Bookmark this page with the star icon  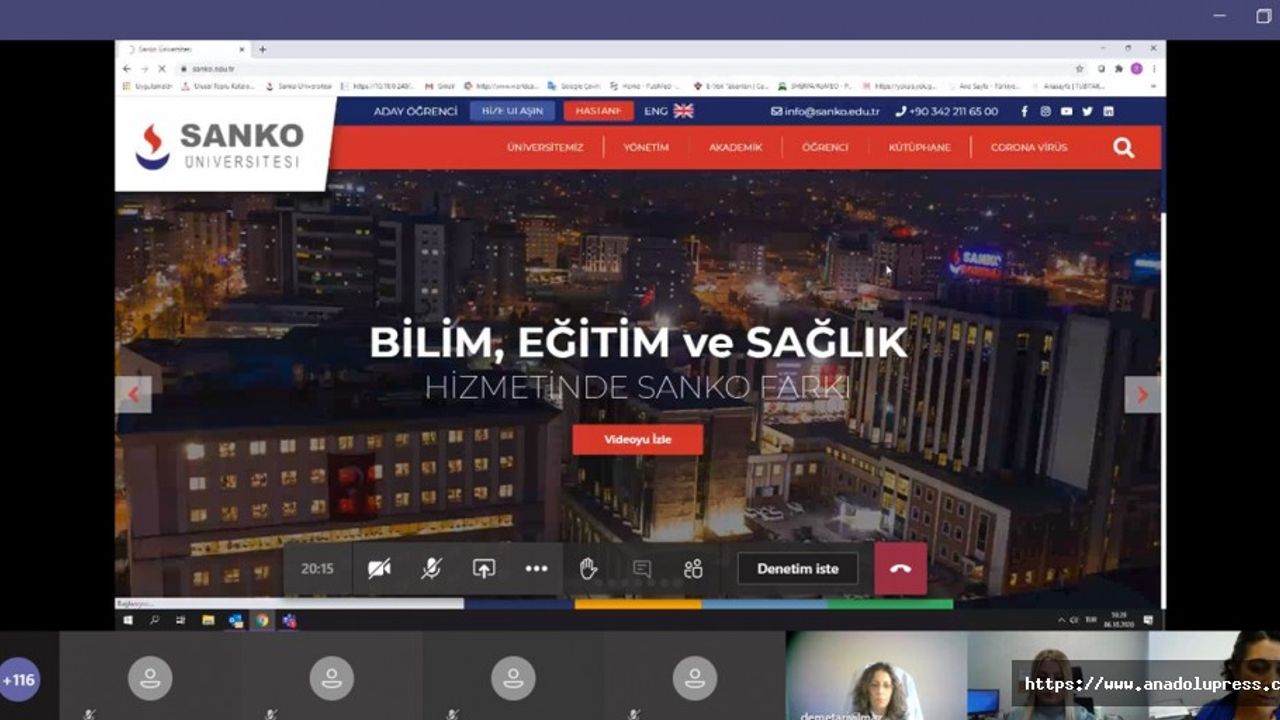point(1079,68)
